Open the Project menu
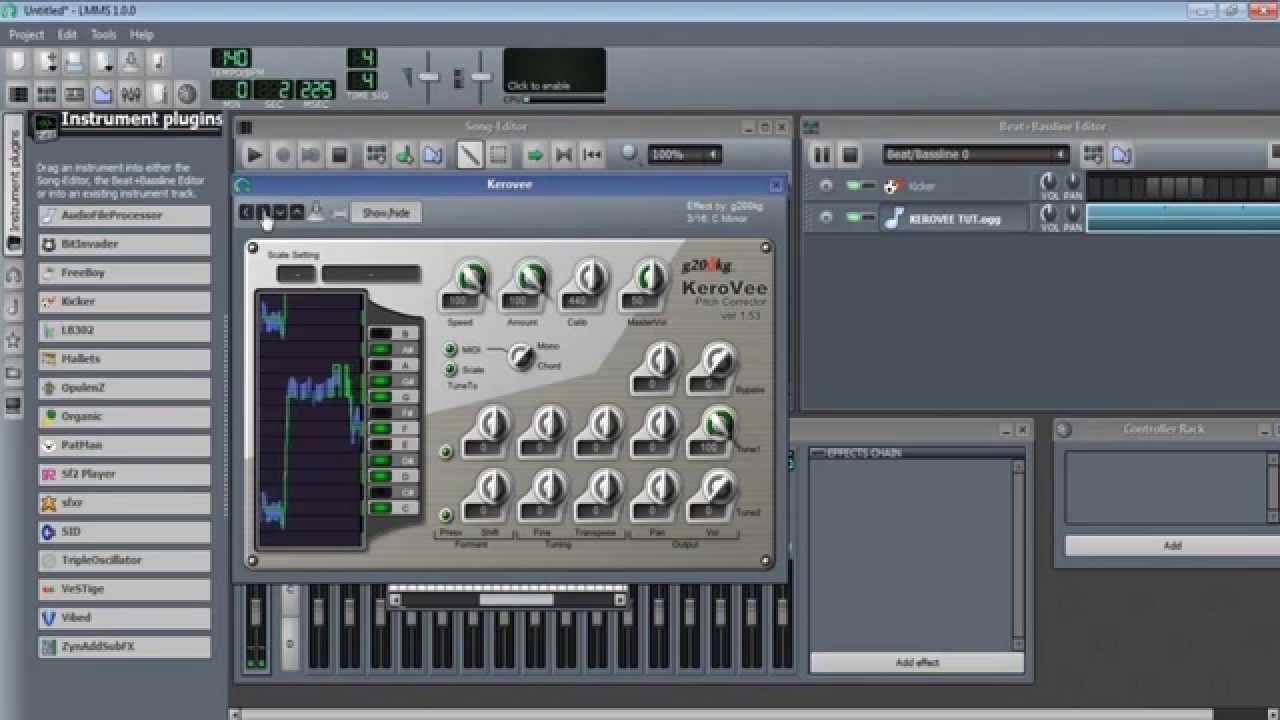1280x720 pixels. pos(26,34)
